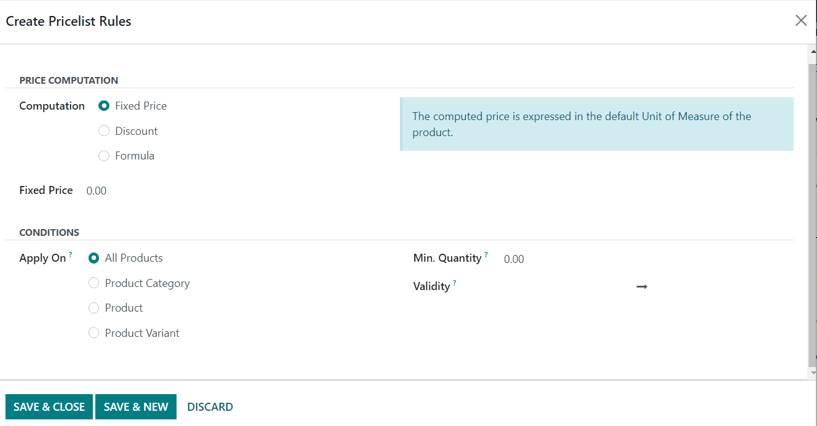Choose the Product apply-on option
Viewport: 817px width, 426px height.
coord(94,308)
